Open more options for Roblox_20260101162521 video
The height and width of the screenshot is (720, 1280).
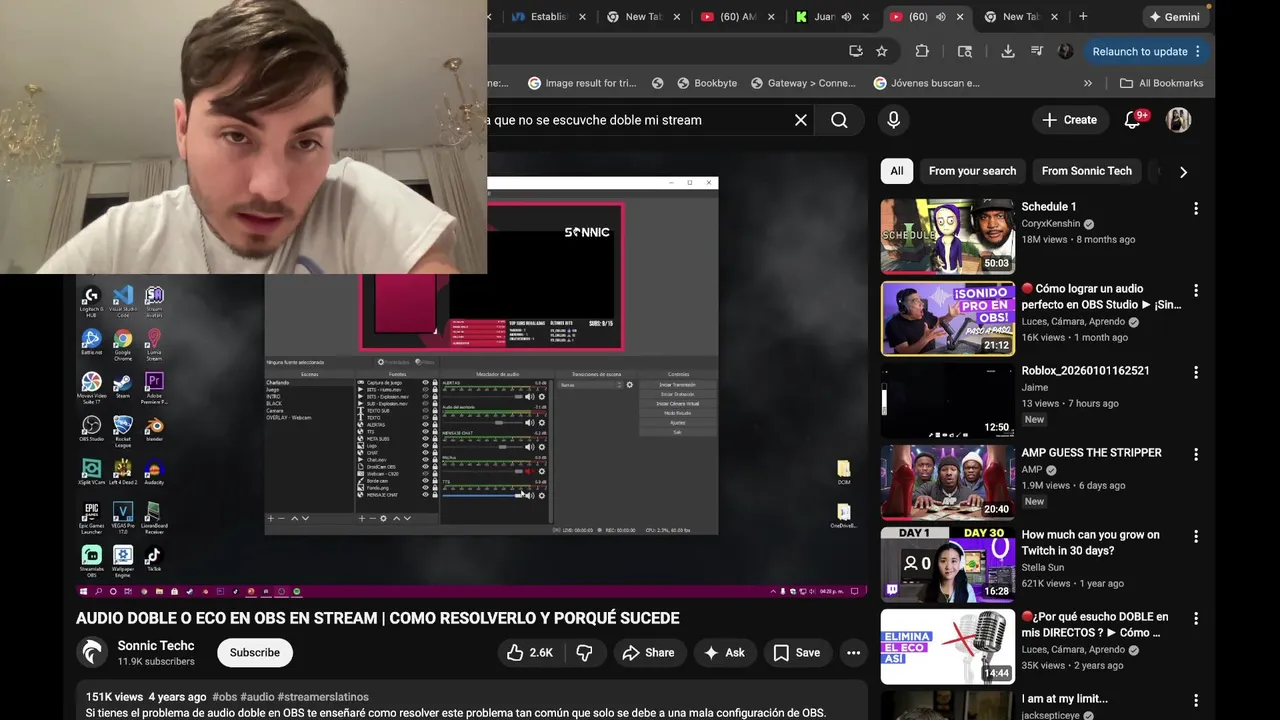[x=1196, y=372]
